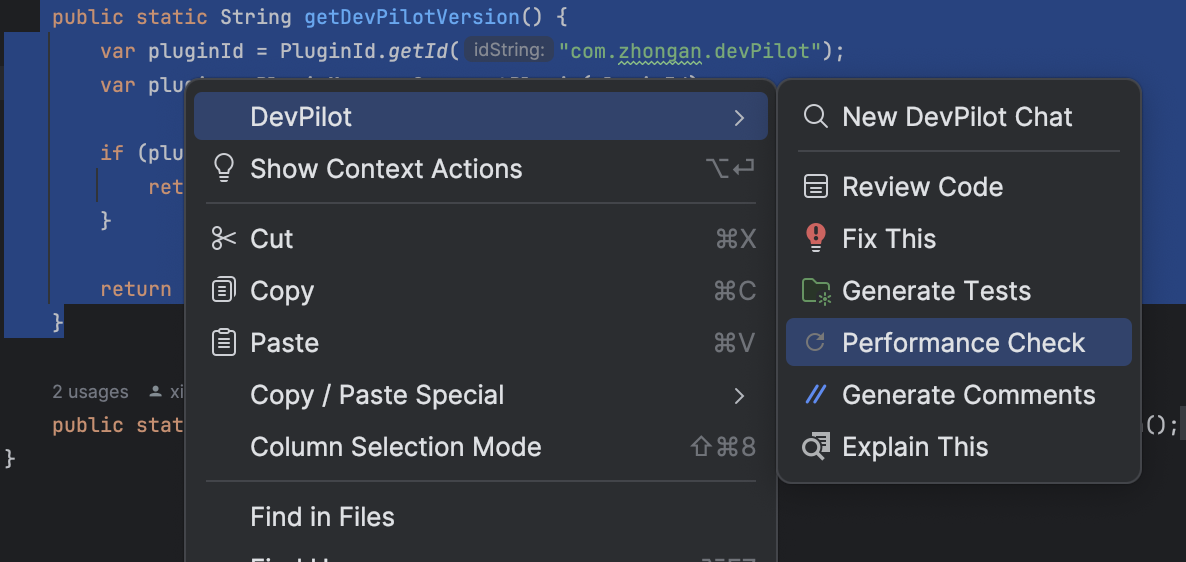
Task: Click the Review Code icon
Action: pyautogui.click(x=815, y=187)
